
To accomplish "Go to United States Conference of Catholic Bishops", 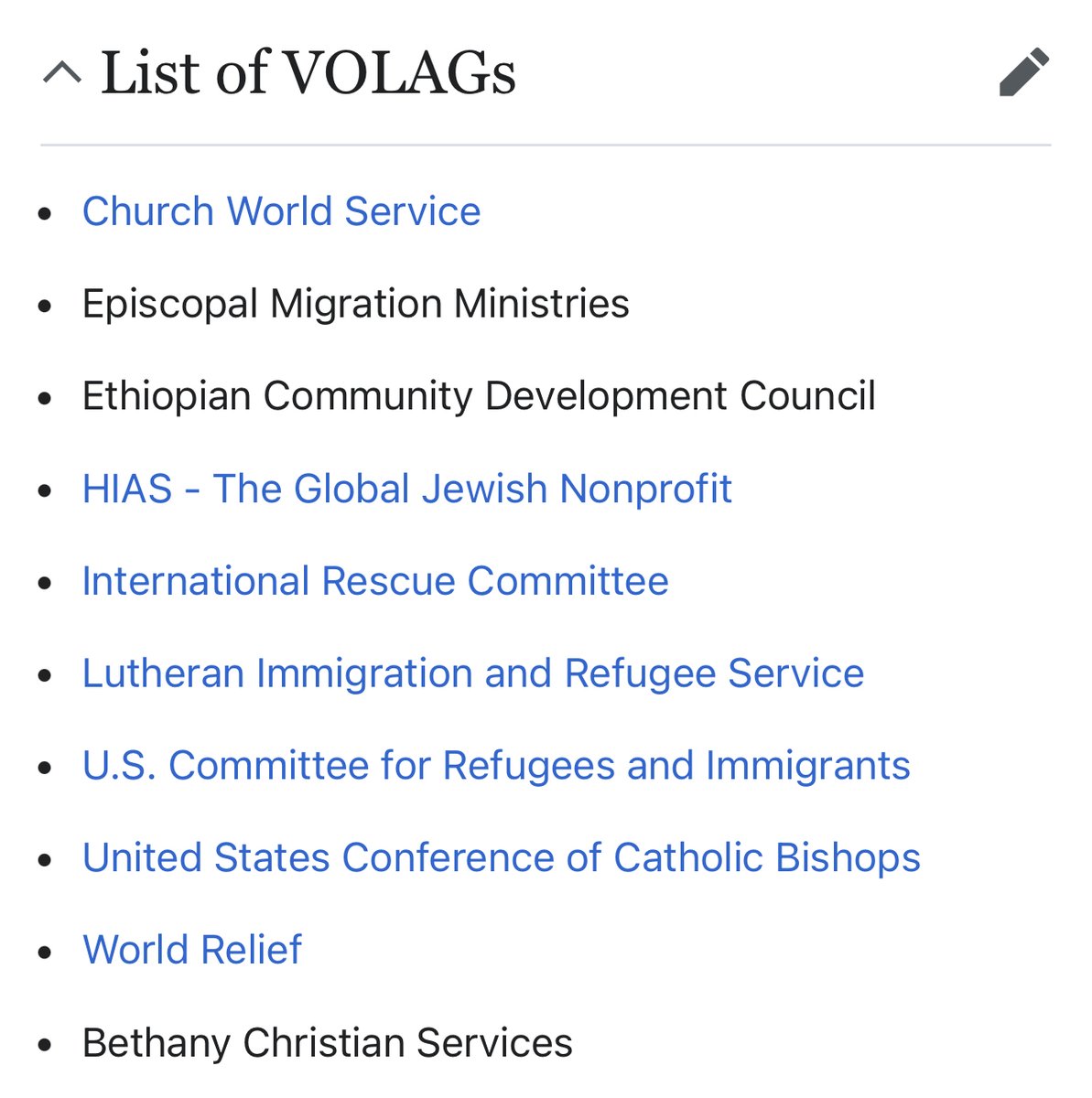I will (x=501, y=858).
